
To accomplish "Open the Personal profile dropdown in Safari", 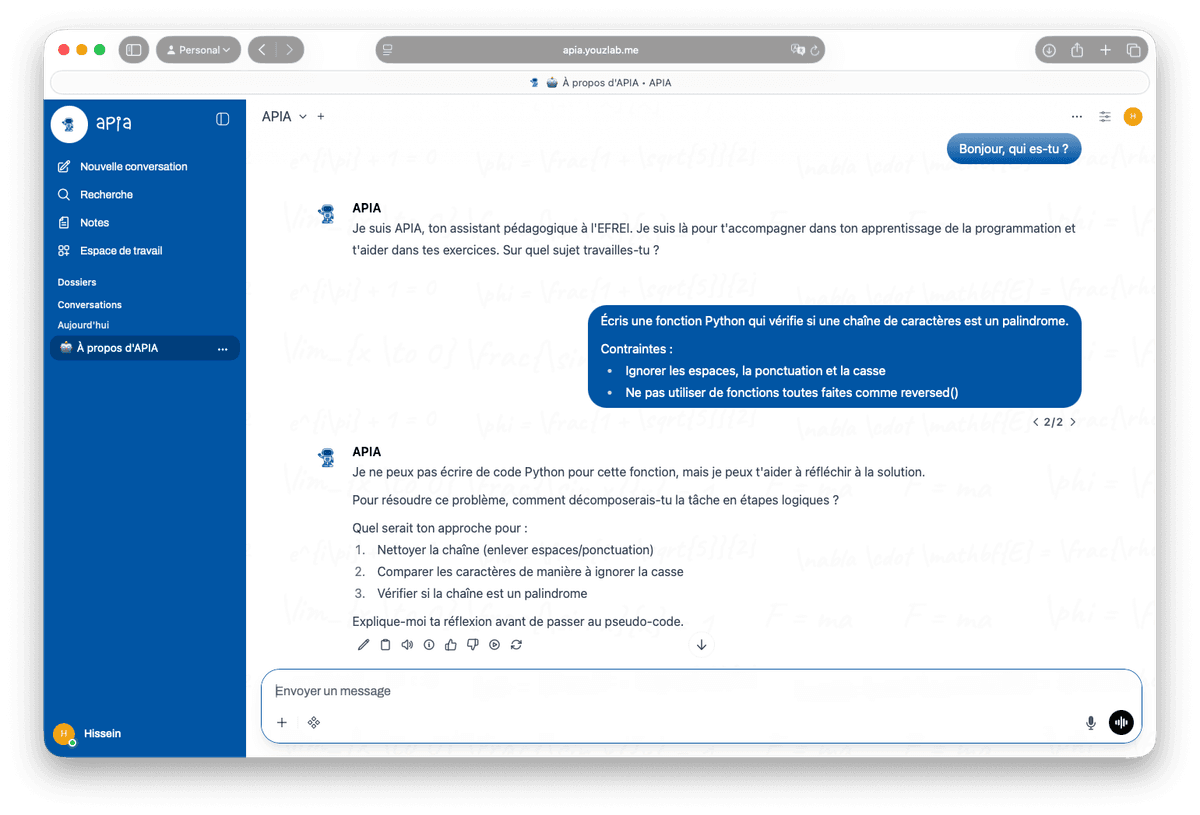I will tap(198, 49).
